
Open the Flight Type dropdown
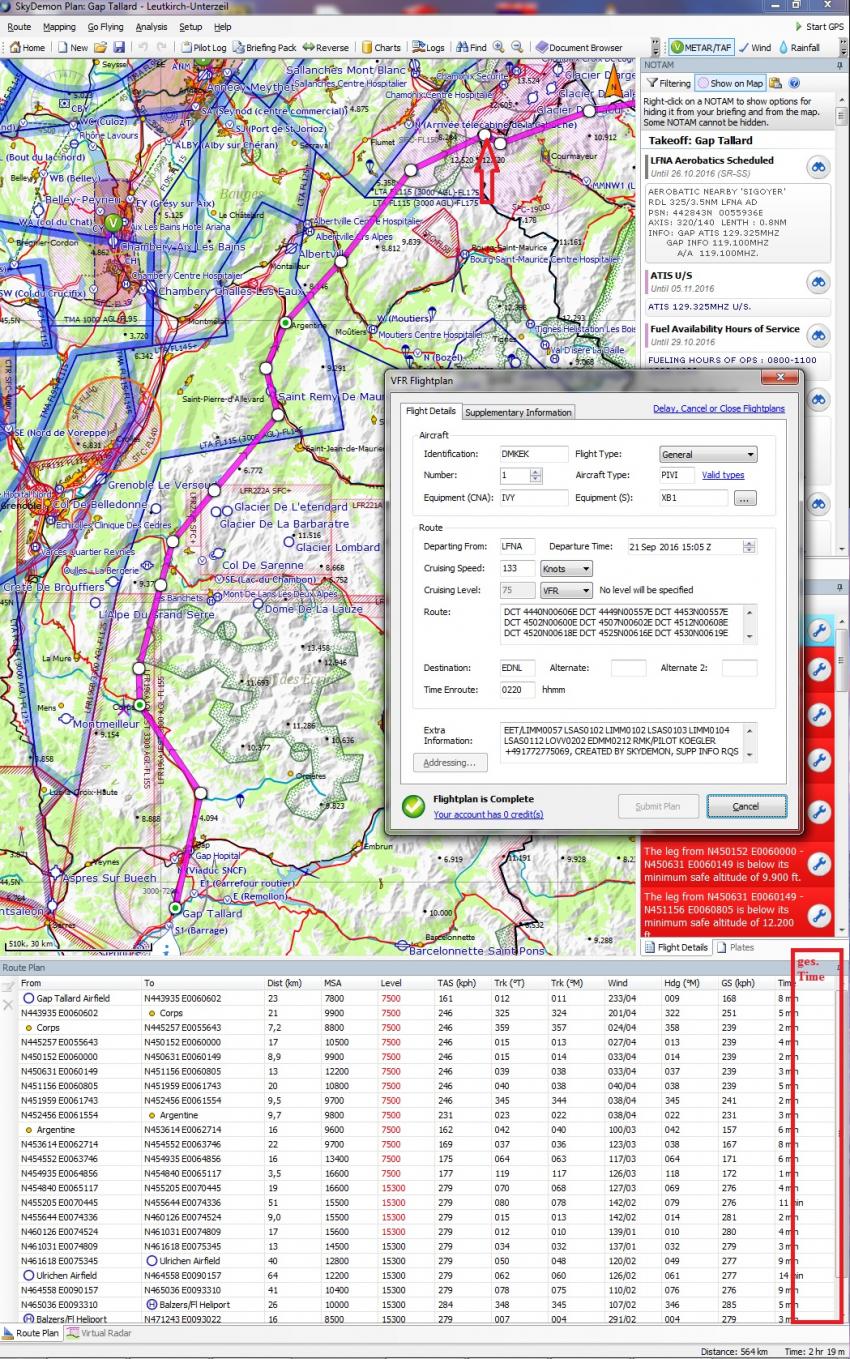[x=708, y=454]
